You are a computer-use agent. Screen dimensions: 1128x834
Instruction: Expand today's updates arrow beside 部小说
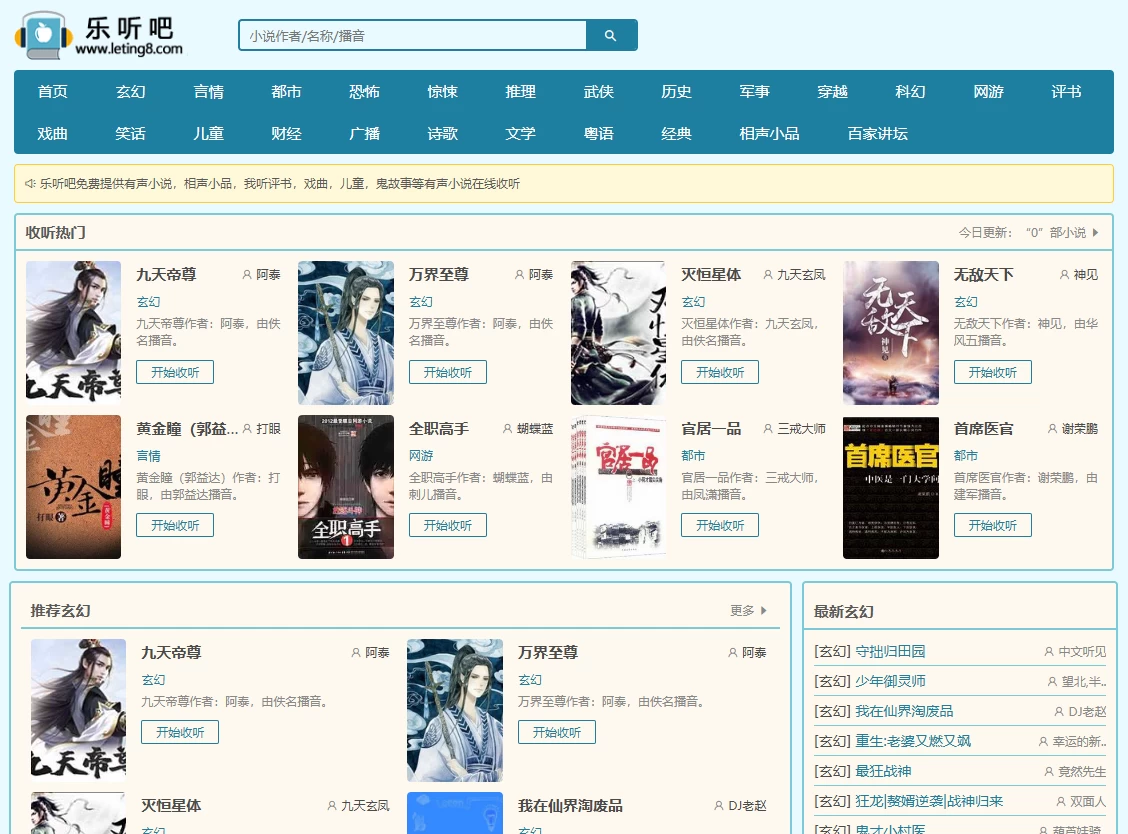point(1095,233)
